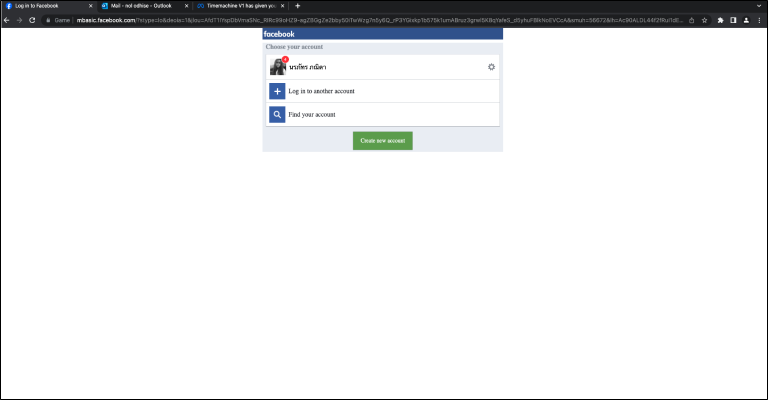Open a new browser tab
Viewport: 768px width, 400px height.
pyautogui.click(x=297, y=6)
